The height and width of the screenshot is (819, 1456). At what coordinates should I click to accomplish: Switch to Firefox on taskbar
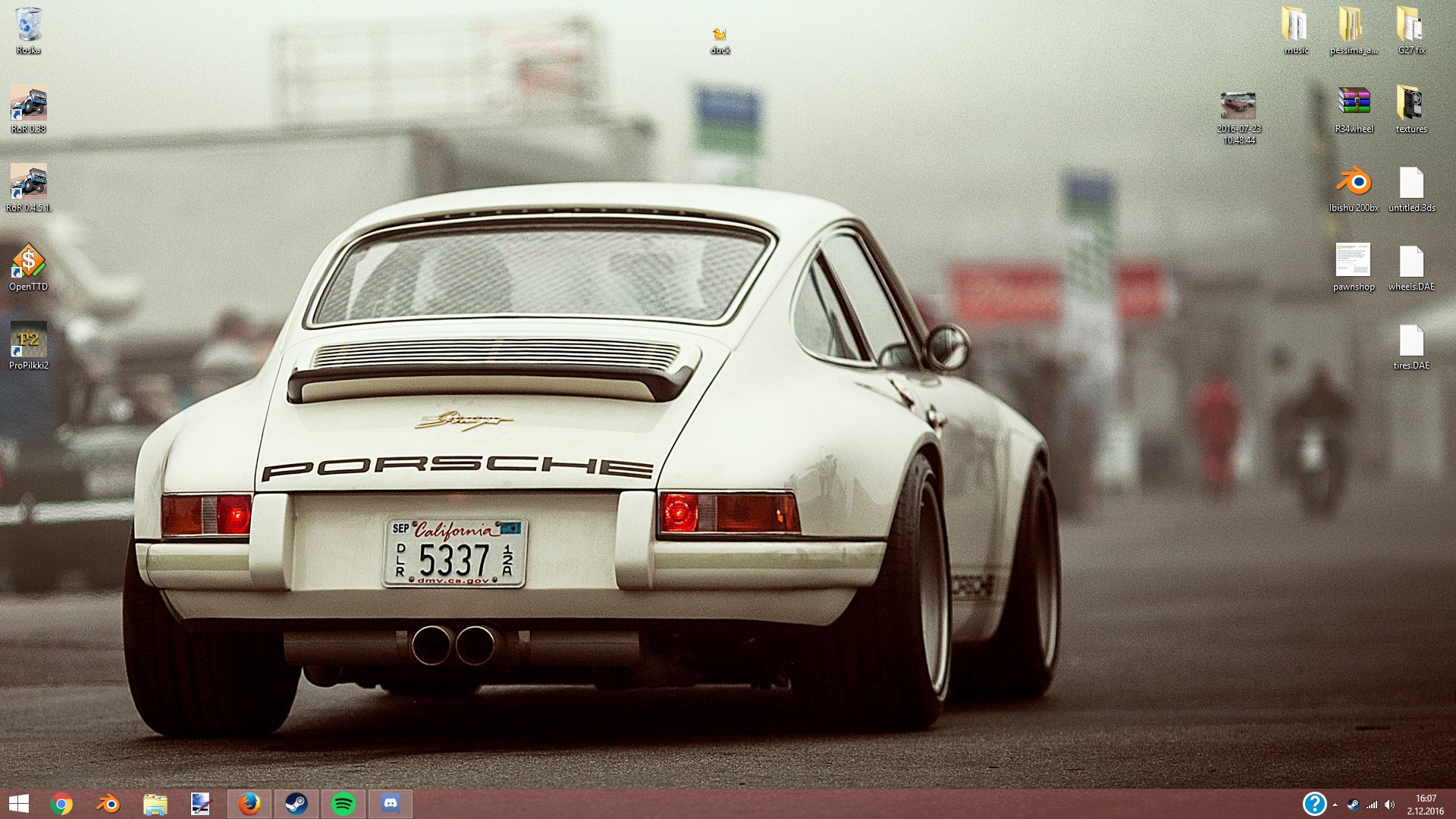(249, 804)
